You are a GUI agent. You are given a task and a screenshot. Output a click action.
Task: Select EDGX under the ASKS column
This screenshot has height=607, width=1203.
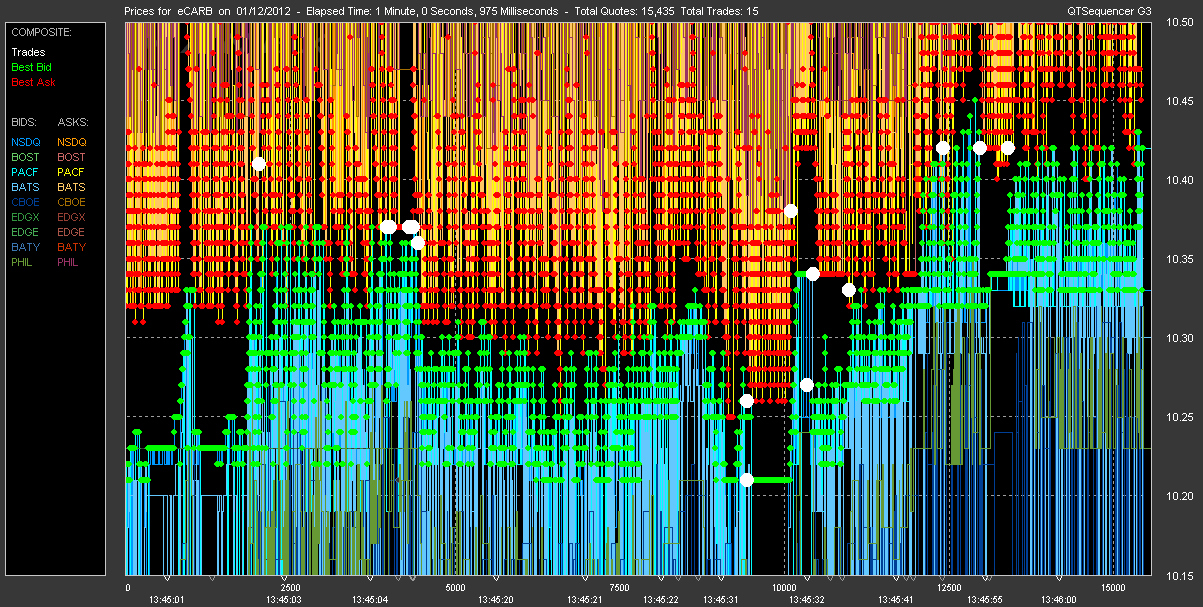[x=71, y=217]
